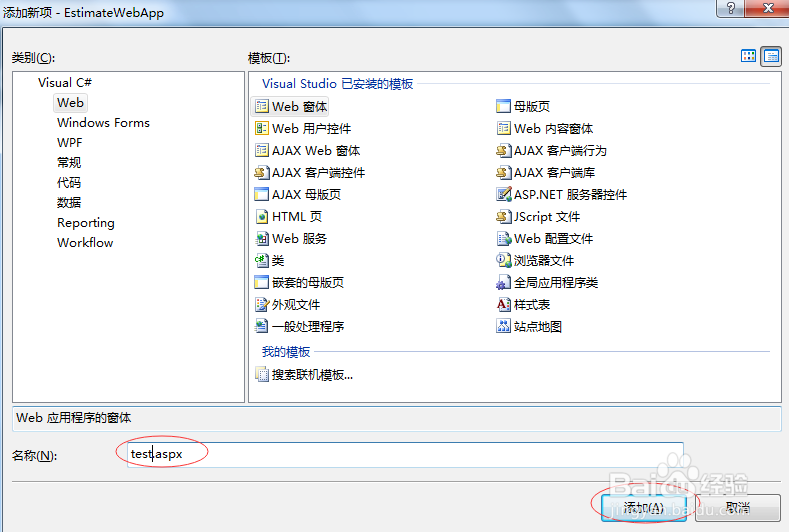Select the 一般处理程序 template icon
The image size is (789, 532).
[262, 326]
